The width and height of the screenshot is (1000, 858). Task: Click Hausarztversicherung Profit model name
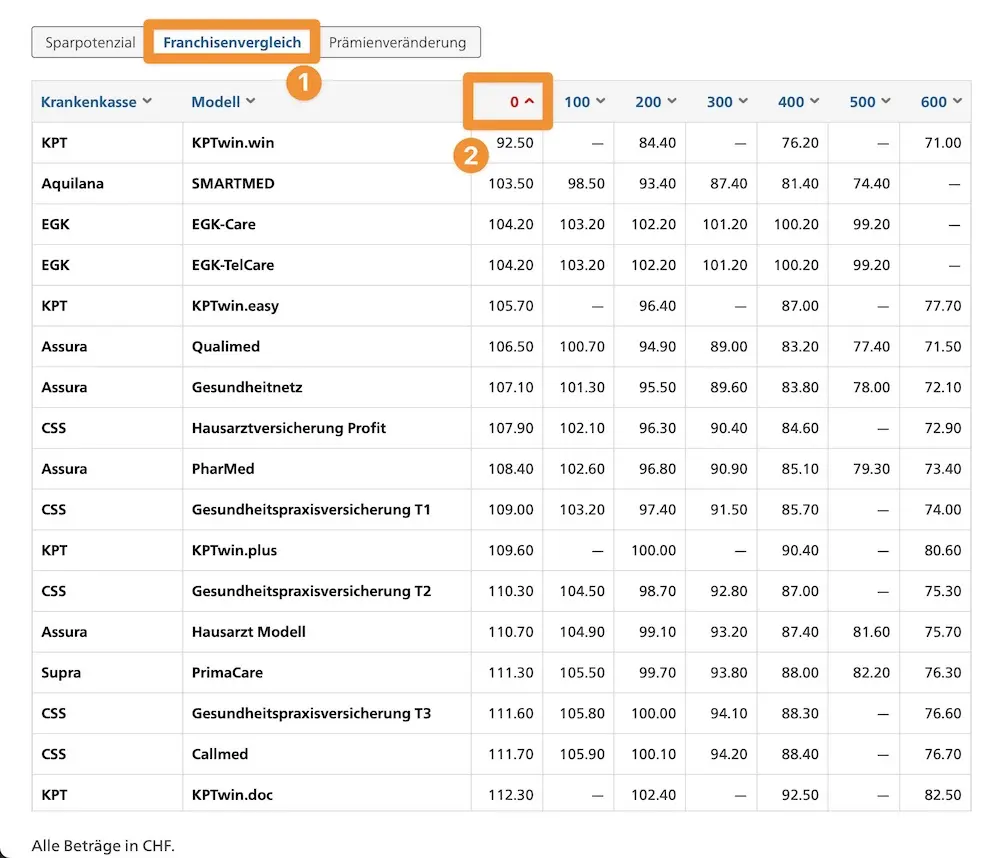coord(289,428)
